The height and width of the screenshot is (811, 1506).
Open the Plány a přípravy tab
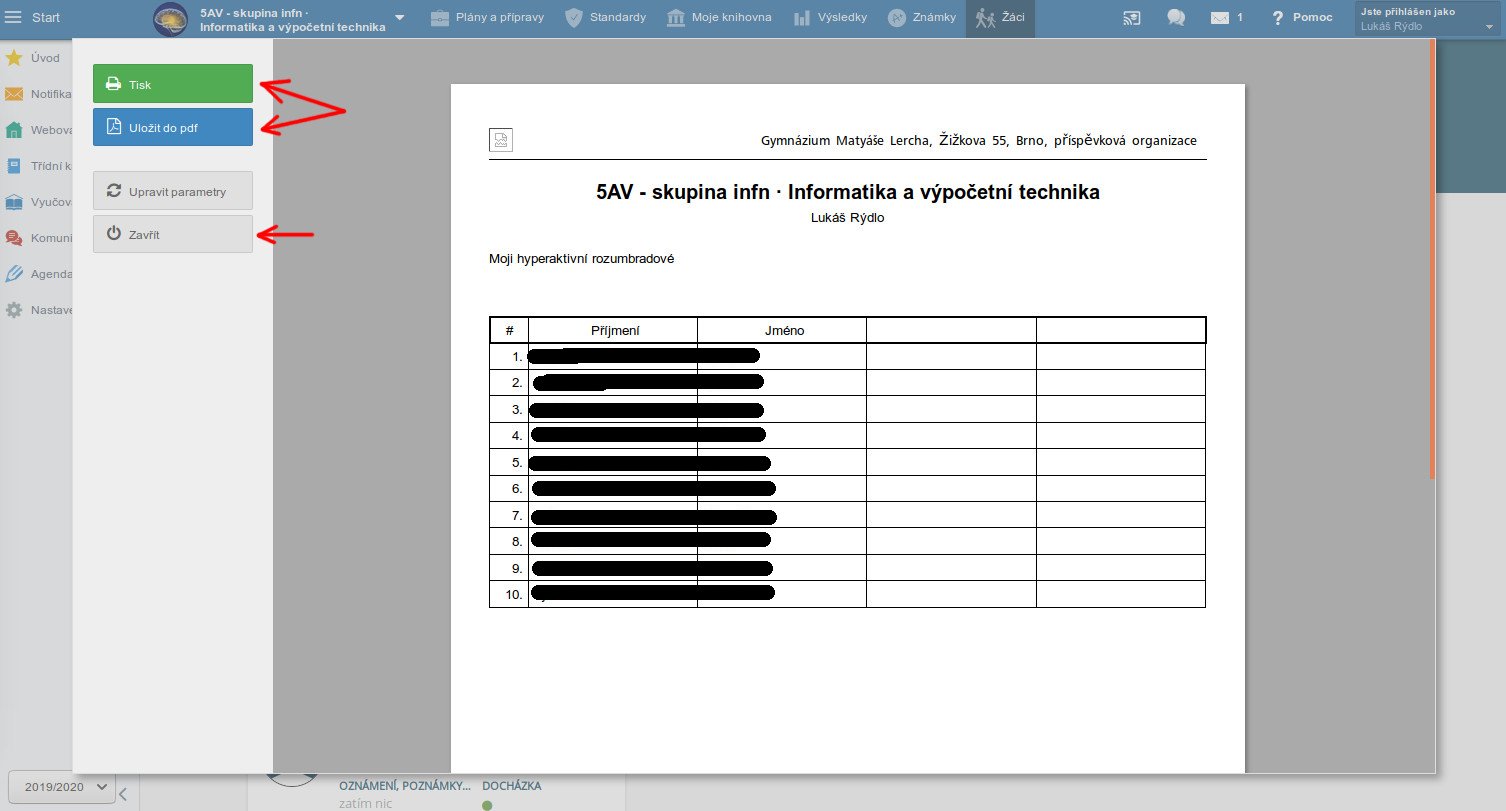[x=489, y=18]
